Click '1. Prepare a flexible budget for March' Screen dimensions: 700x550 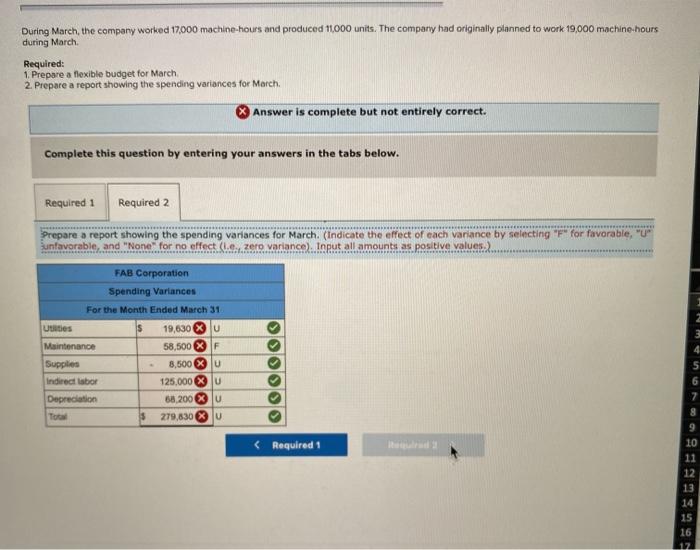(x=101, y=73)
